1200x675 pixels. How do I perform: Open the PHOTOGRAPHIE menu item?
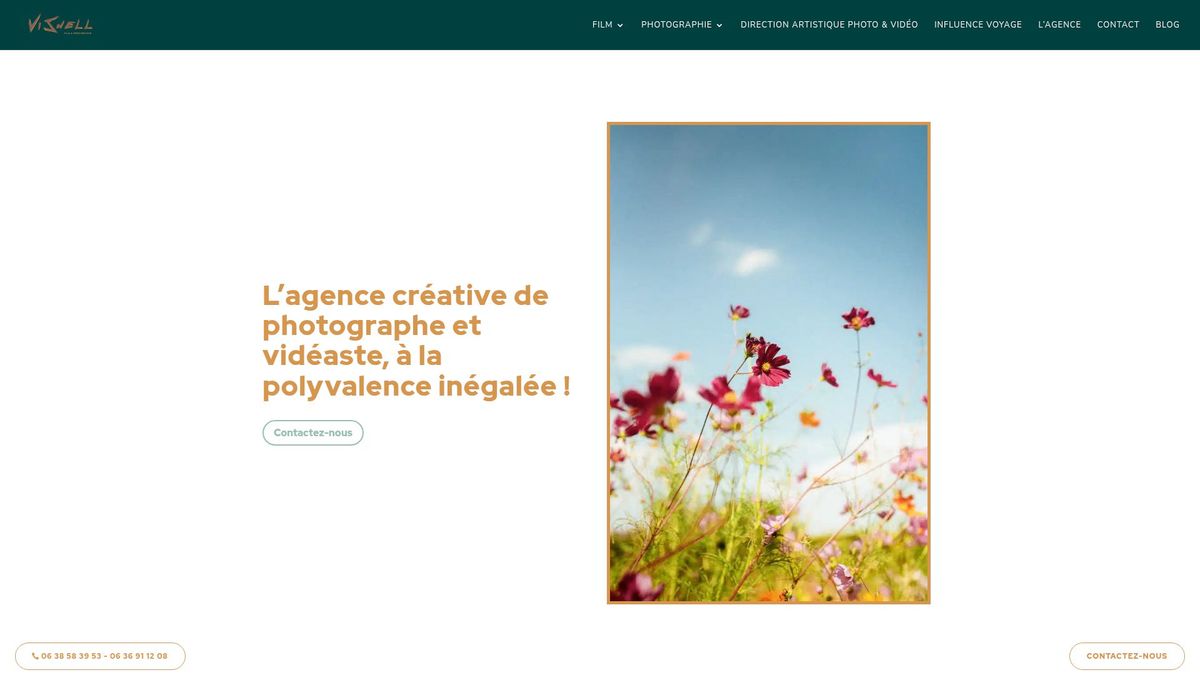pyautogui.click(x=677, y=22)
